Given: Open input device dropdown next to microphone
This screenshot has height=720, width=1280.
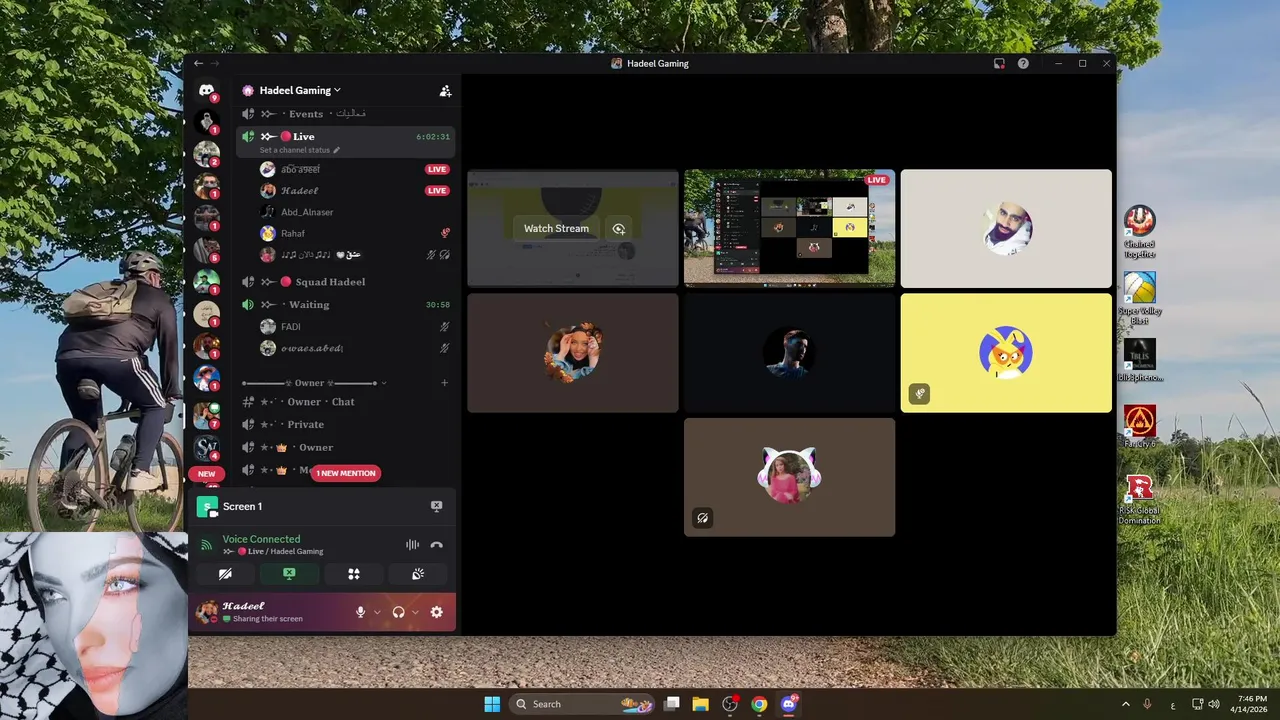Looking at the screenshot, I should point(377,612).
